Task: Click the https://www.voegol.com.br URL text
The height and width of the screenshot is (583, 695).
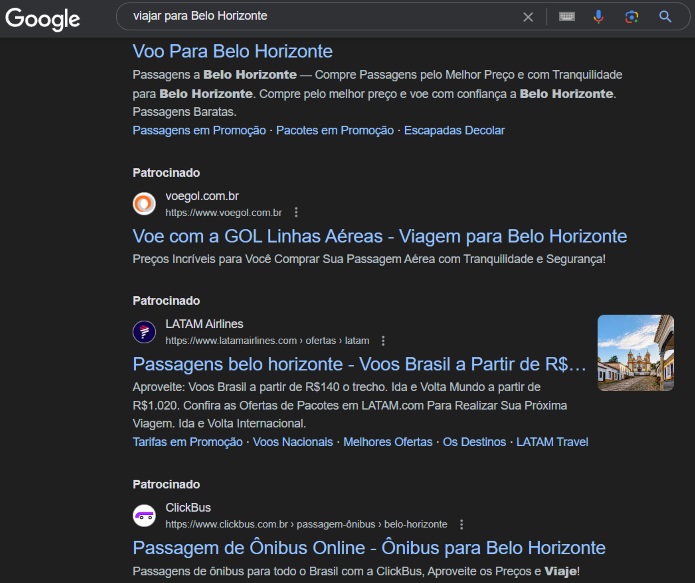Action: (223, 213)
